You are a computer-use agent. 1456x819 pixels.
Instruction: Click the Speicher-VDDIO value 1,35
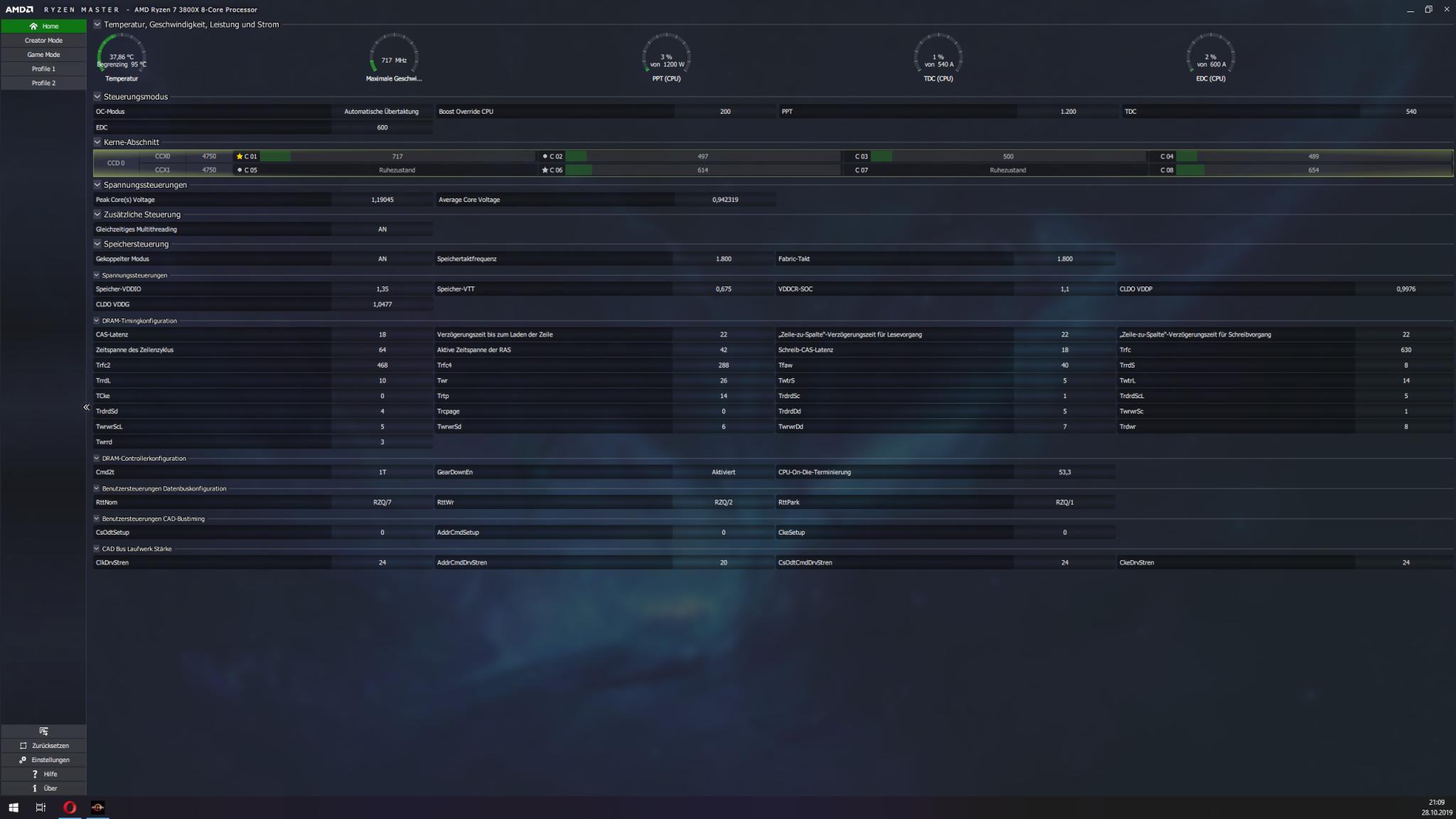coord(382,289)
